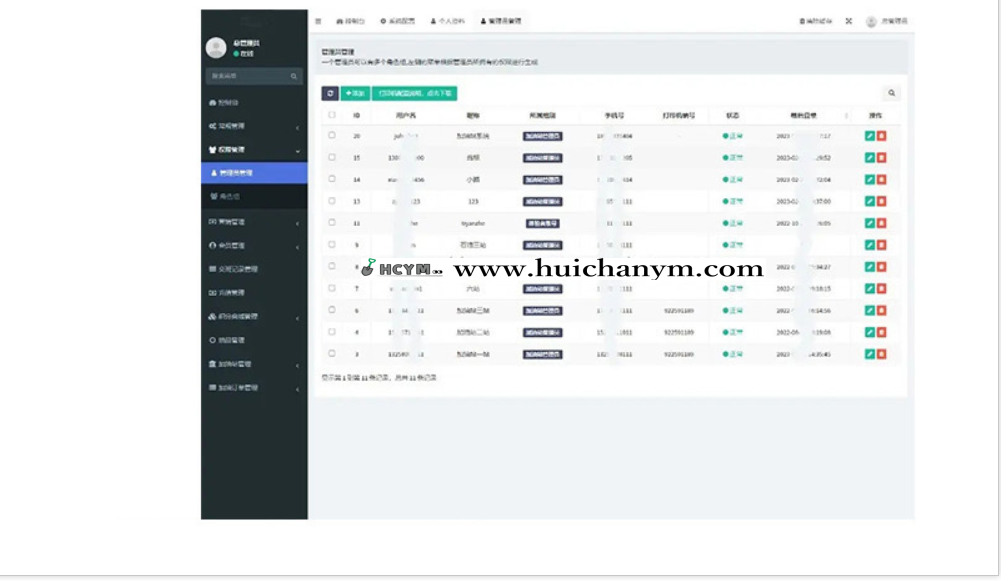Click the sidebar menu search magnifier
Image resolution: width=1001 pixels, height=581 pixels.
click(x=294, y=77)
